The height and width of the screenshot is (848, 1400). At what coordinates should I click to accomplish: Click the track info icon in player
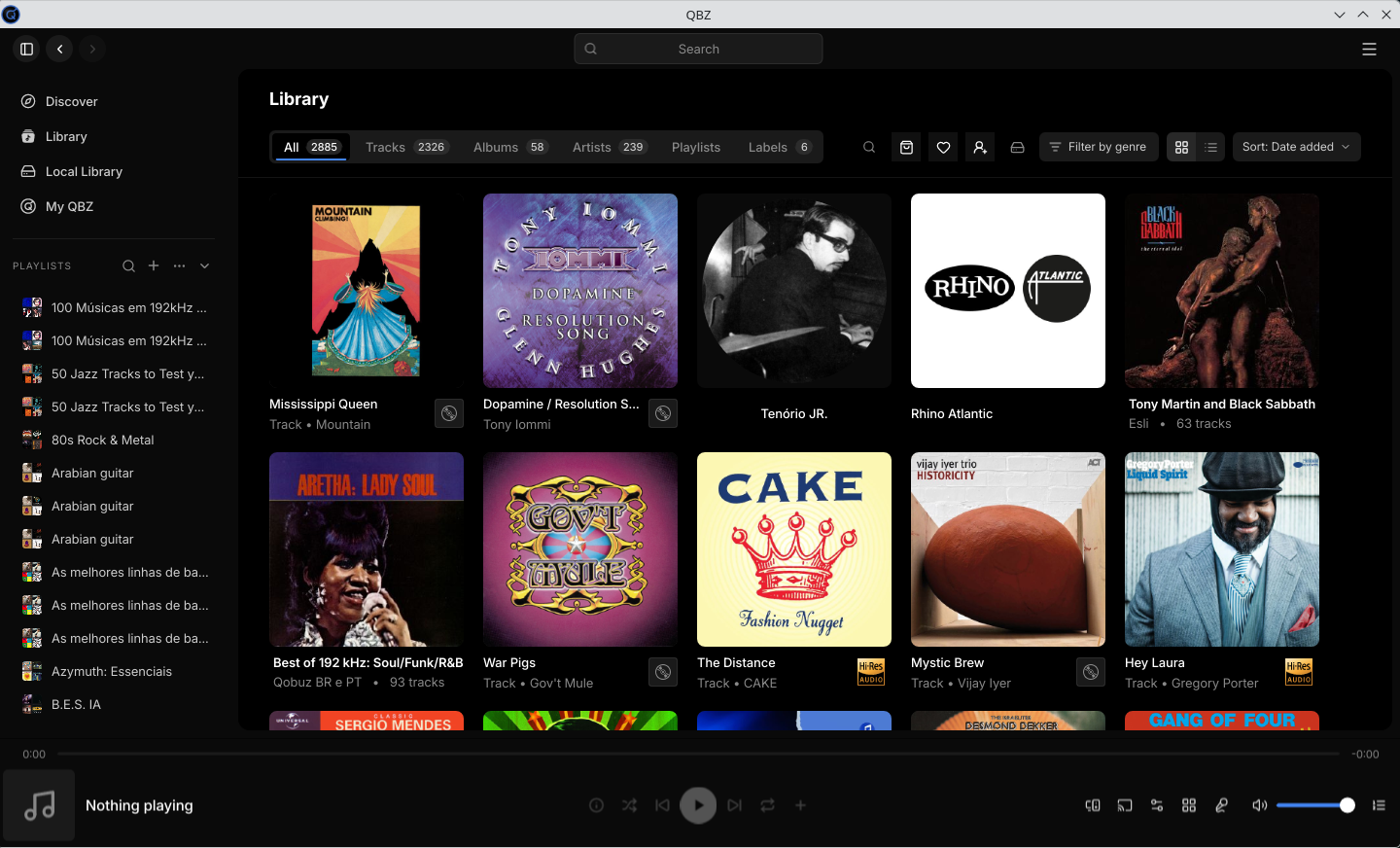(x=597, y=805)
